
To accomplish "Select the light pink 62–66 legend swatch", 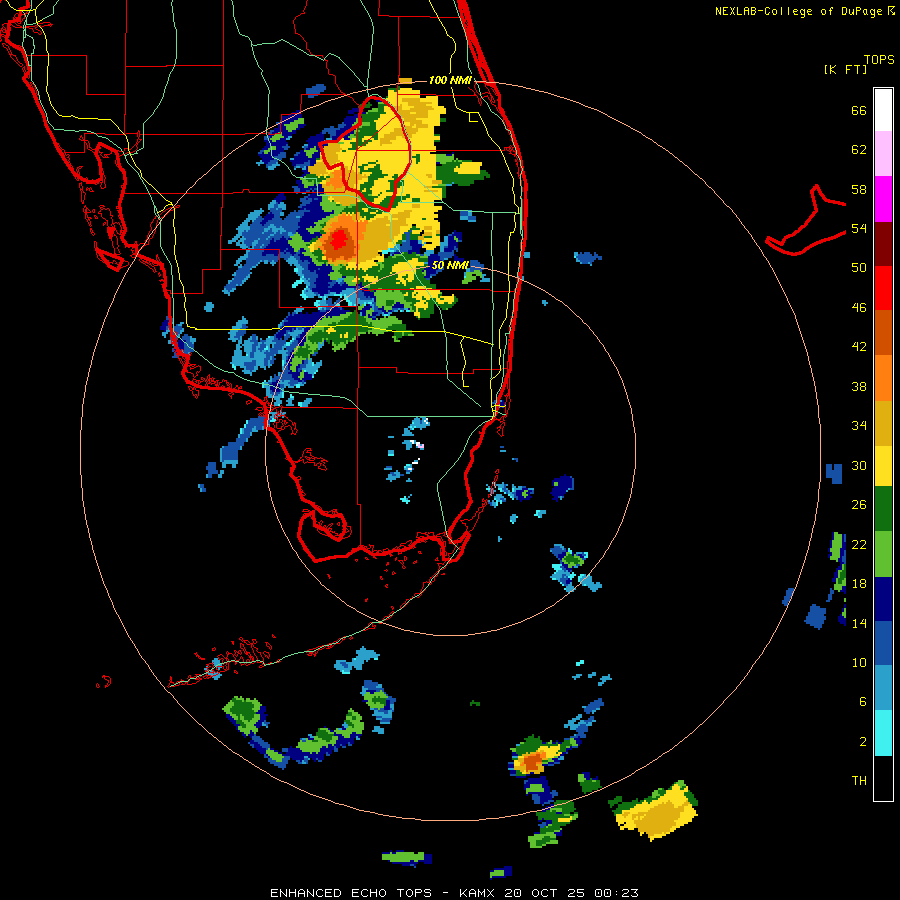I will (883, 153).
